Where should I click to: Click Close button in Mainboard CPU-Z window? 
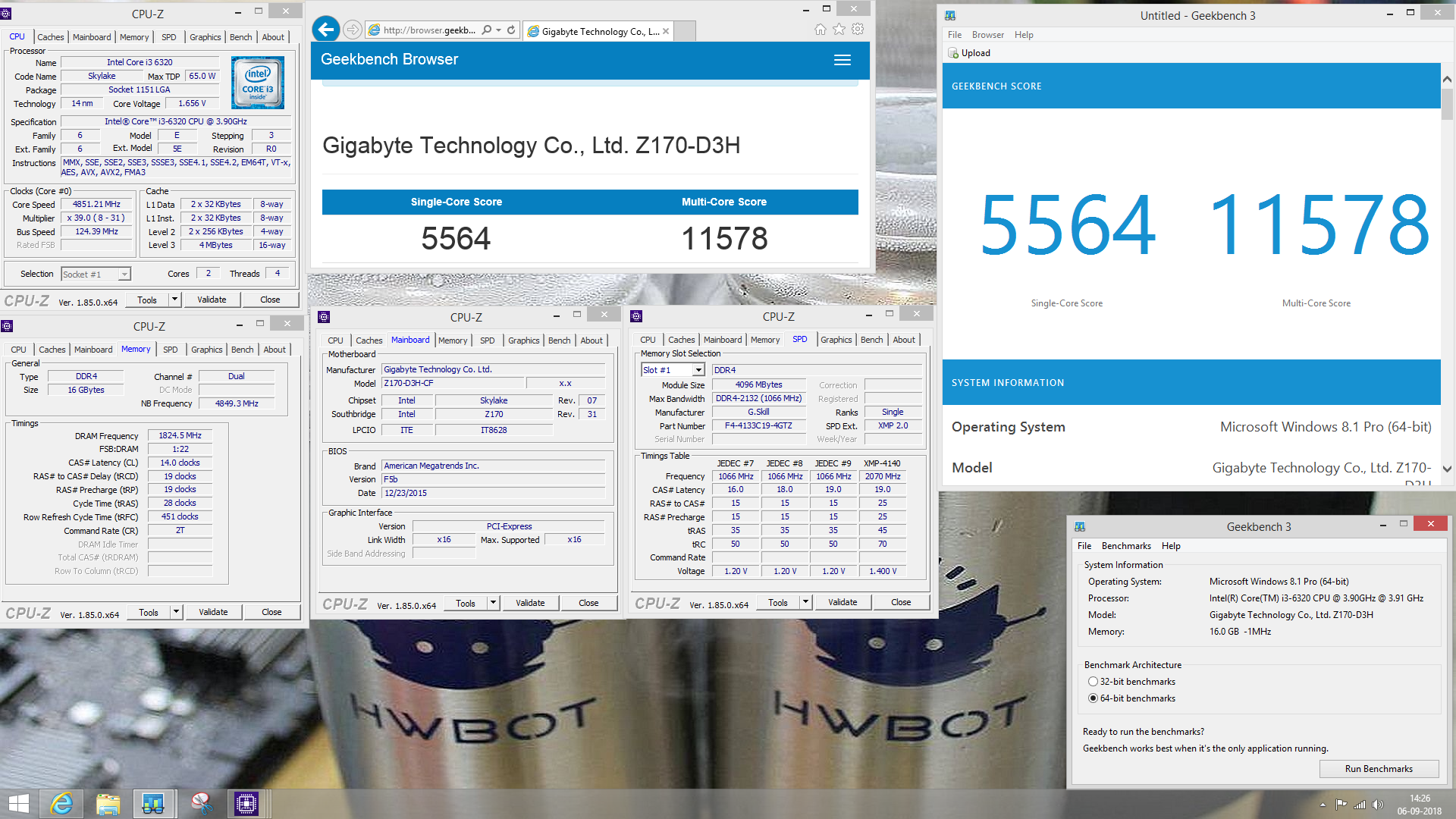pyautogui.click(x=588, y=603)
